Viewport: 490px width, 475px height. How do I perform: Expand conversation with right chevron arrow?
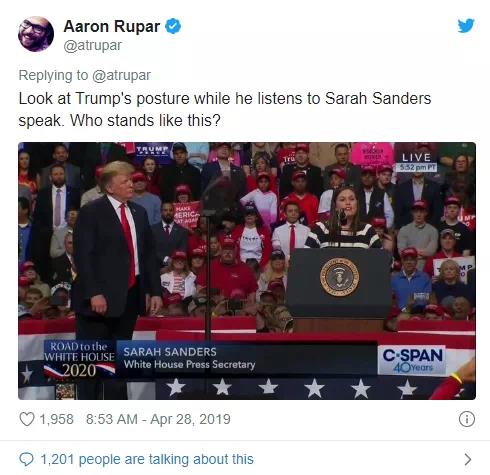[x=468, y=459]
